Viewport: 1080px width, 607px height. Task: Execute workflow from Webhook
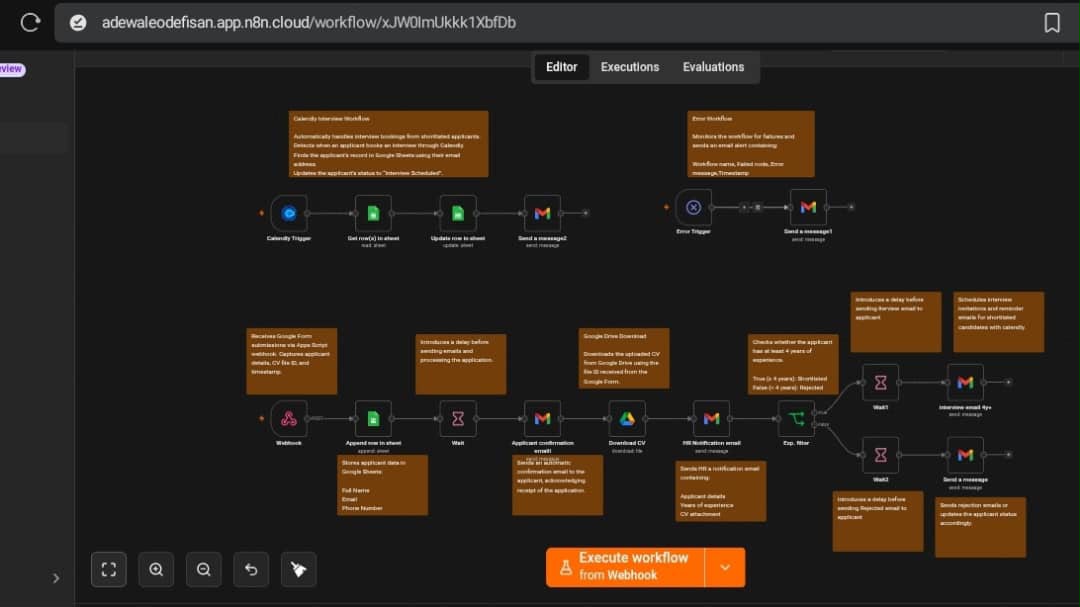coord(625,567)
